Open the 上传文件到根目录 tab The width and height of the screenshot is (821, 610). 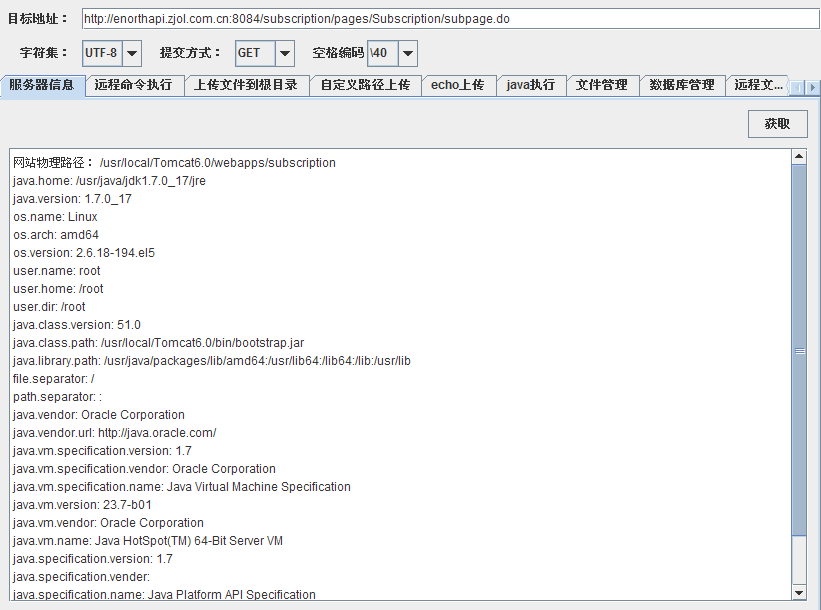point(246,85)
